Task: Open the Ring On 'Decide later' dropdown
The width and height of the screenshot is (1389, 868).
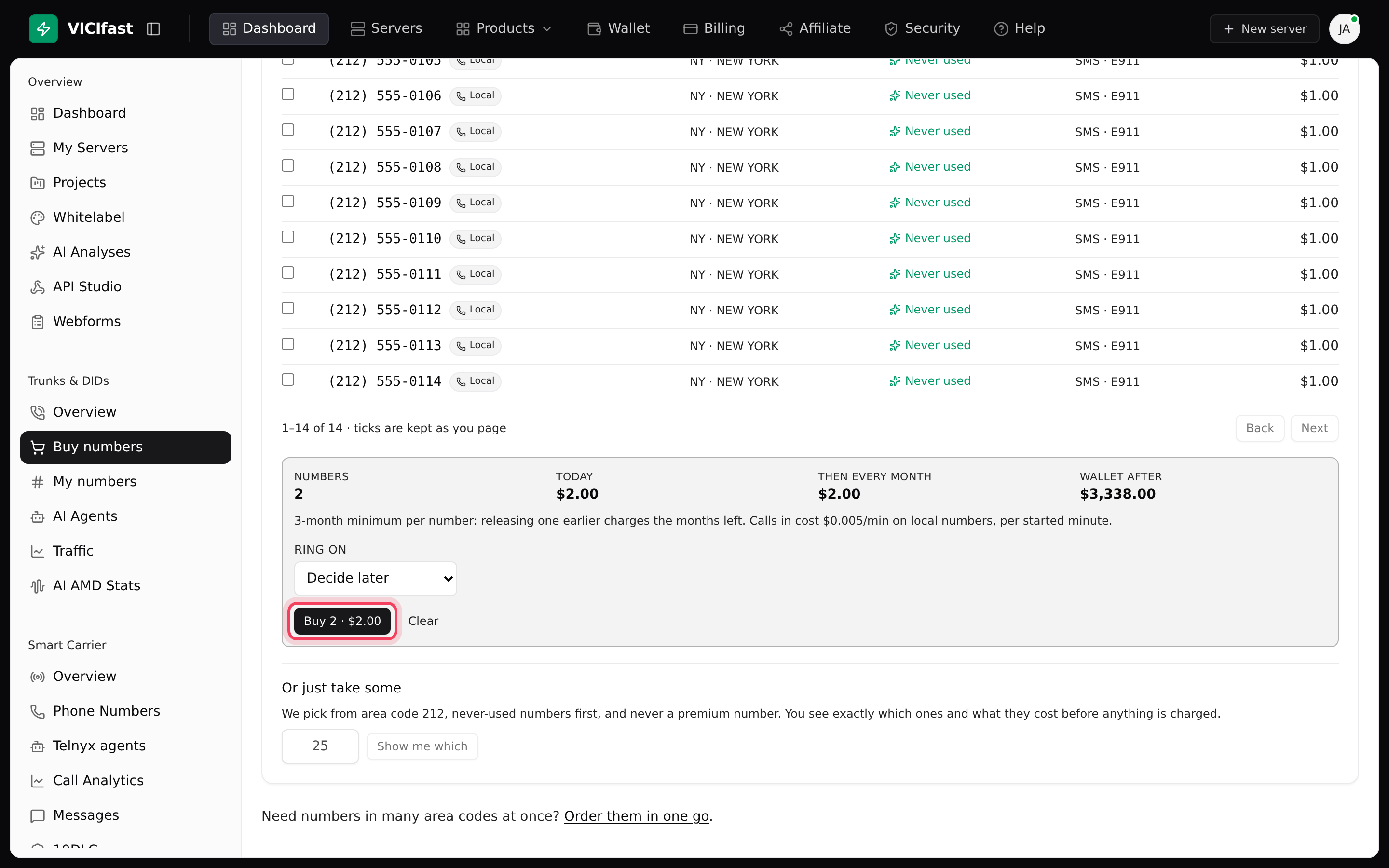Action: 375,578
